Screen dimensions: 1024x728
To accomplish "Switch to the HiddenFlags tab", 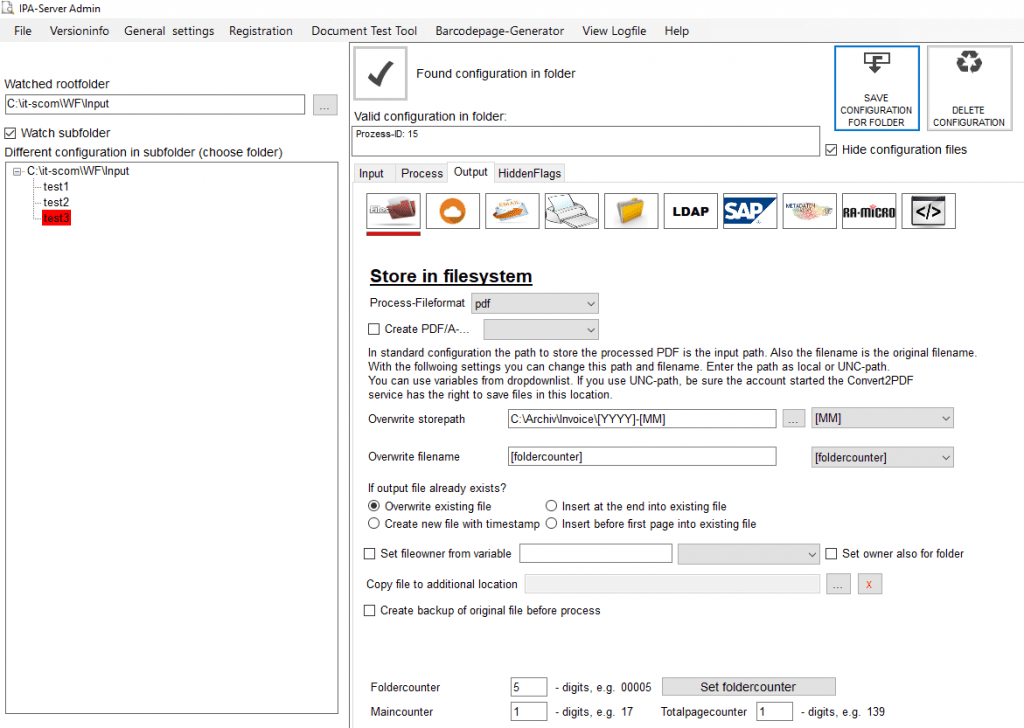I will 530,173.
